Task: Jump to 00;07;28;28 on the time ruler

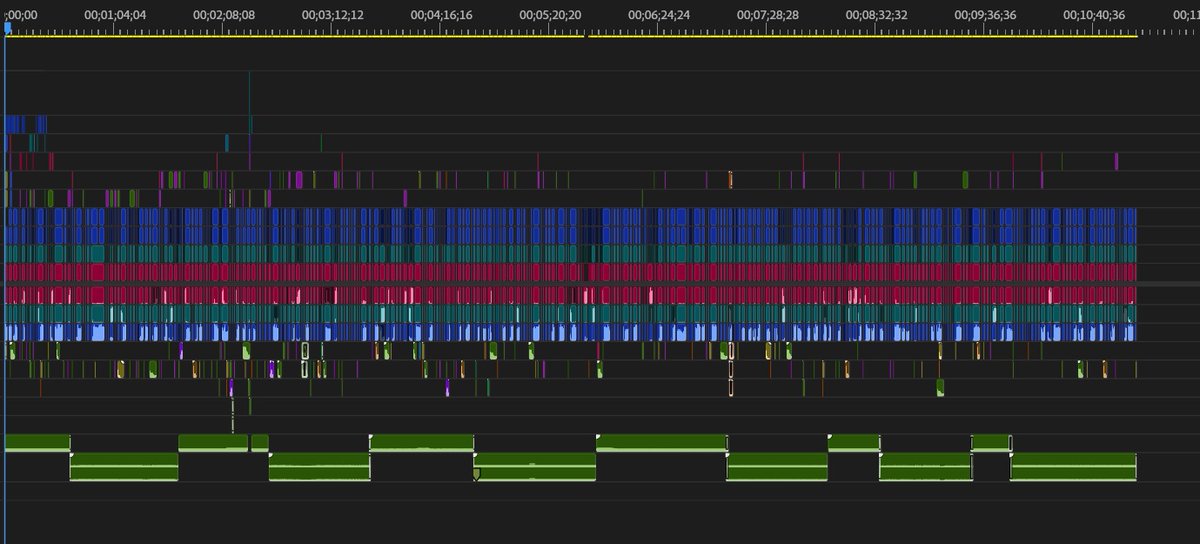Action: click(x=768, y=16)
